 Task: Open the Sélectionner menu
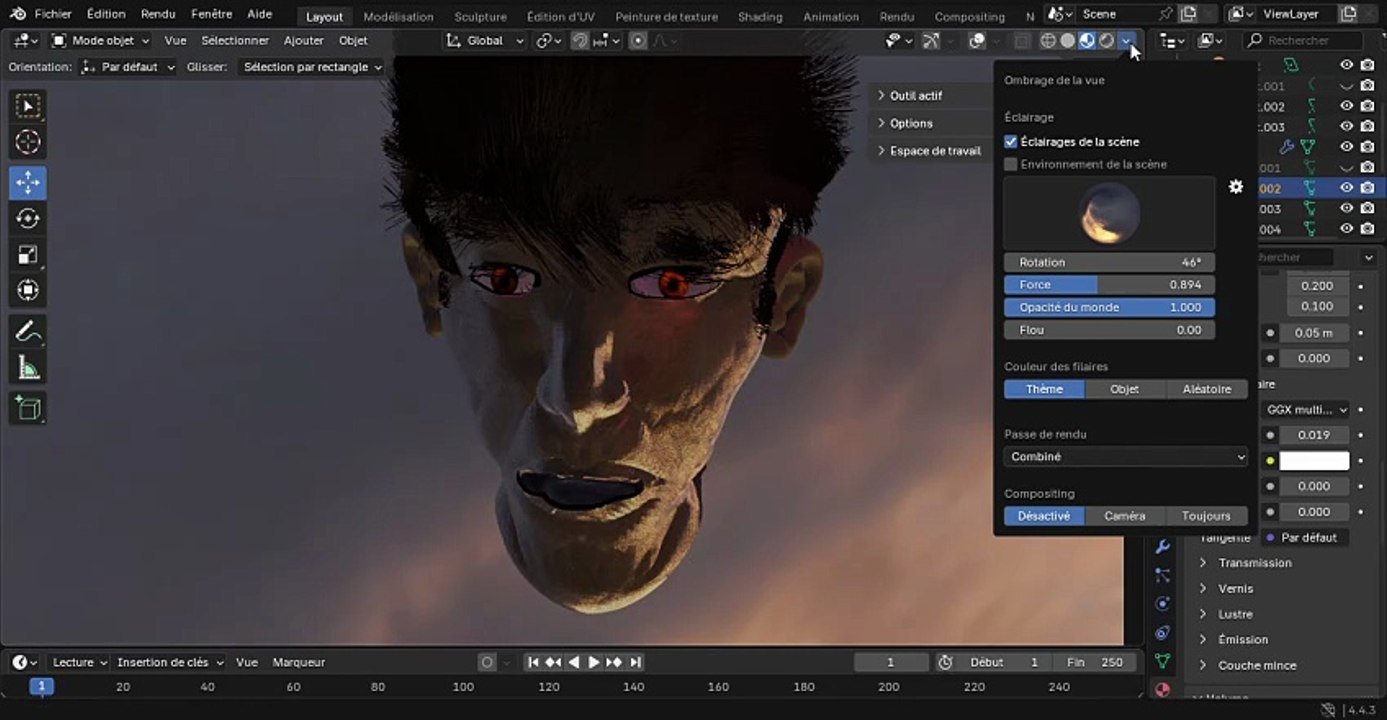point(235,41)
